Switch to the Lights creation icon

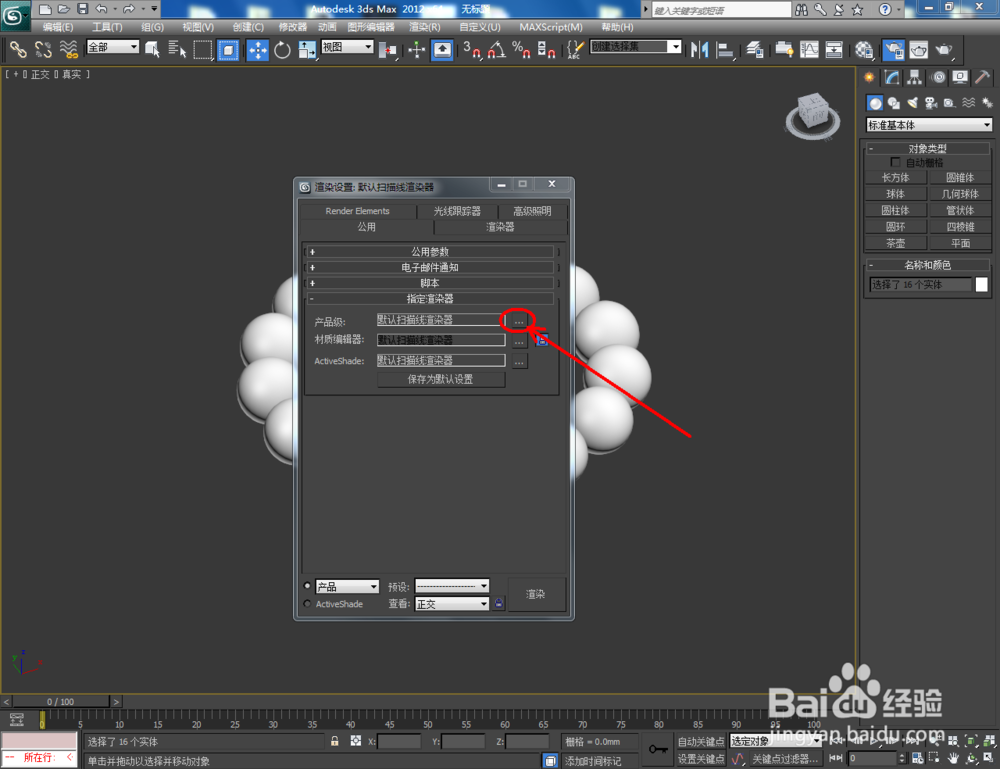(x=912, y=103)
